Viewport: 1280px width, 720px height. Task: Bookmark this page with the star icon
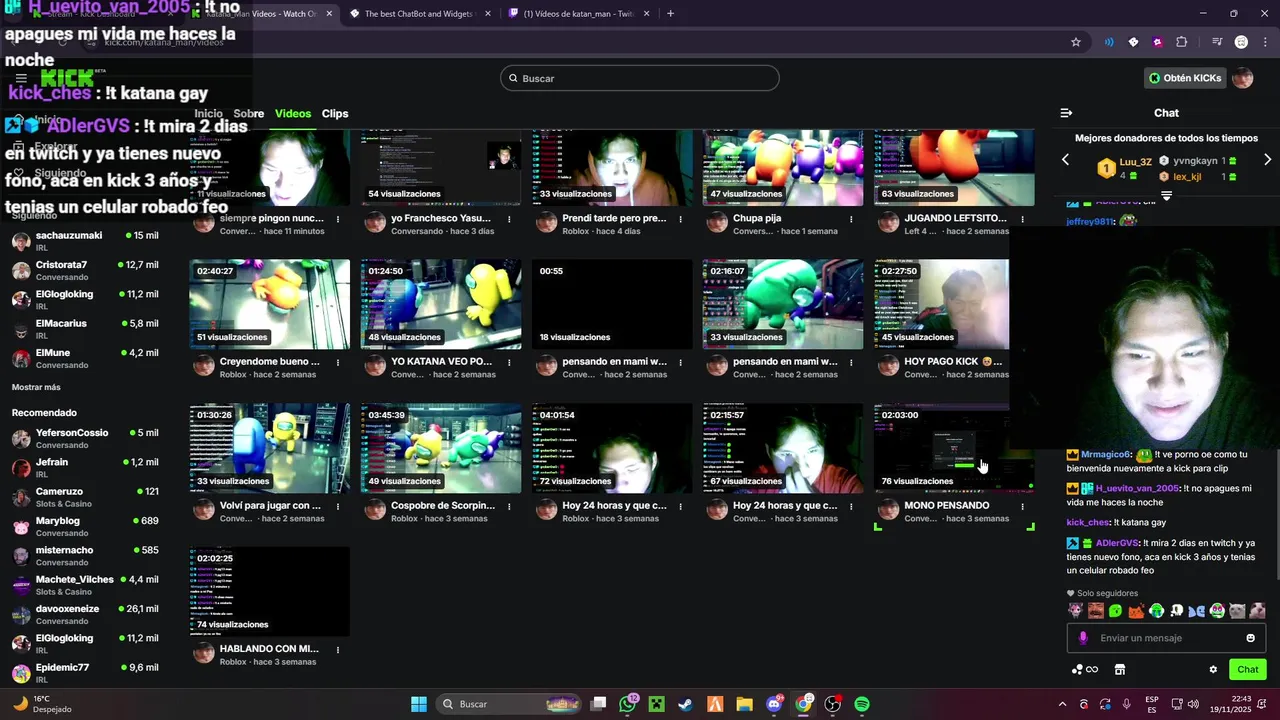(x=1076, y=42)
